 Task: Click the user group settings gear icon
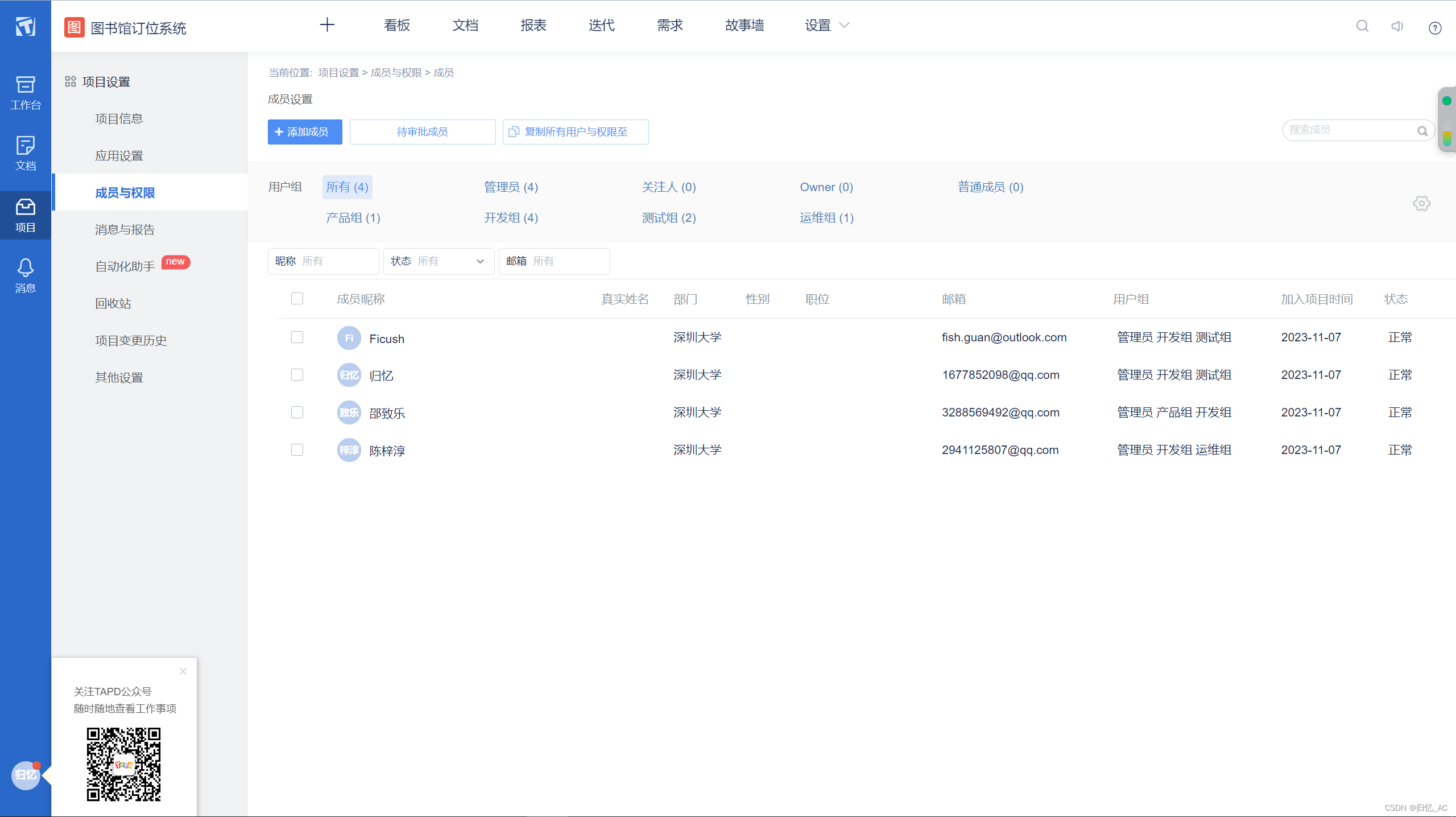tap(1421, 203)
